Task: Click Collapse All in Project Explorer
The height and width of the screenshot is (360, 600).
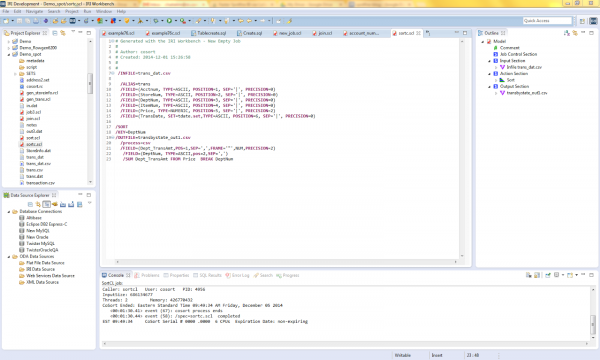Action: coord(55,33)
